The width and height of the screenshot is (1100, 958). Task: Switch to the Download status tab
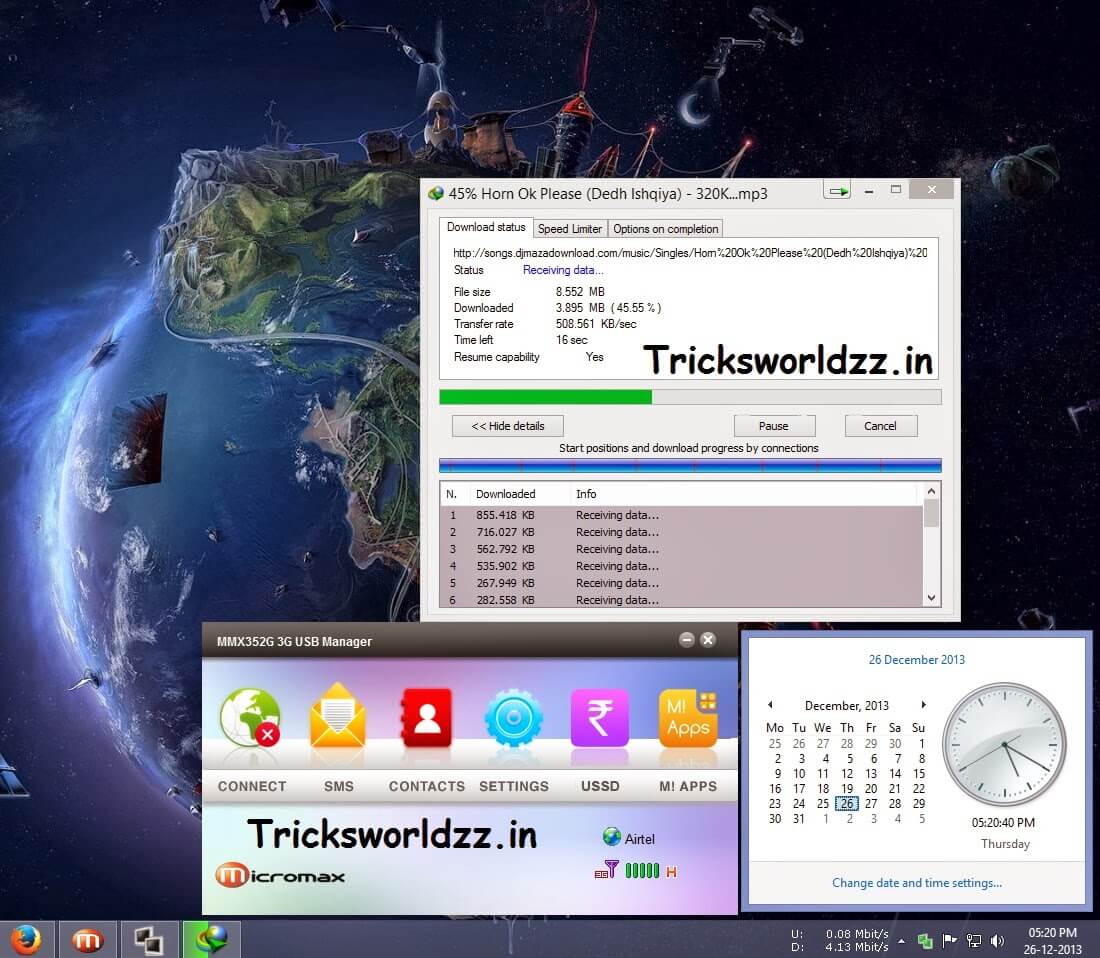[x=485, y=227]
